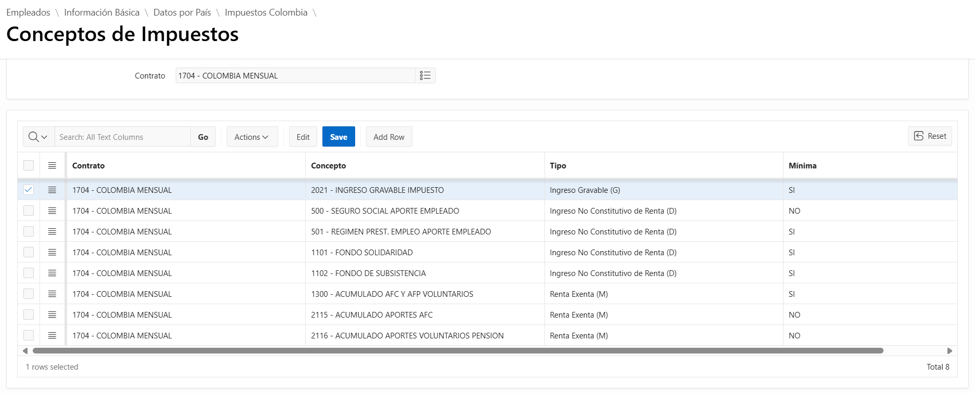This screenshot has width=975, height=393.
Task: Select the cell 2115 - ACUMULADO APORTES AFC
Action: 425,315
